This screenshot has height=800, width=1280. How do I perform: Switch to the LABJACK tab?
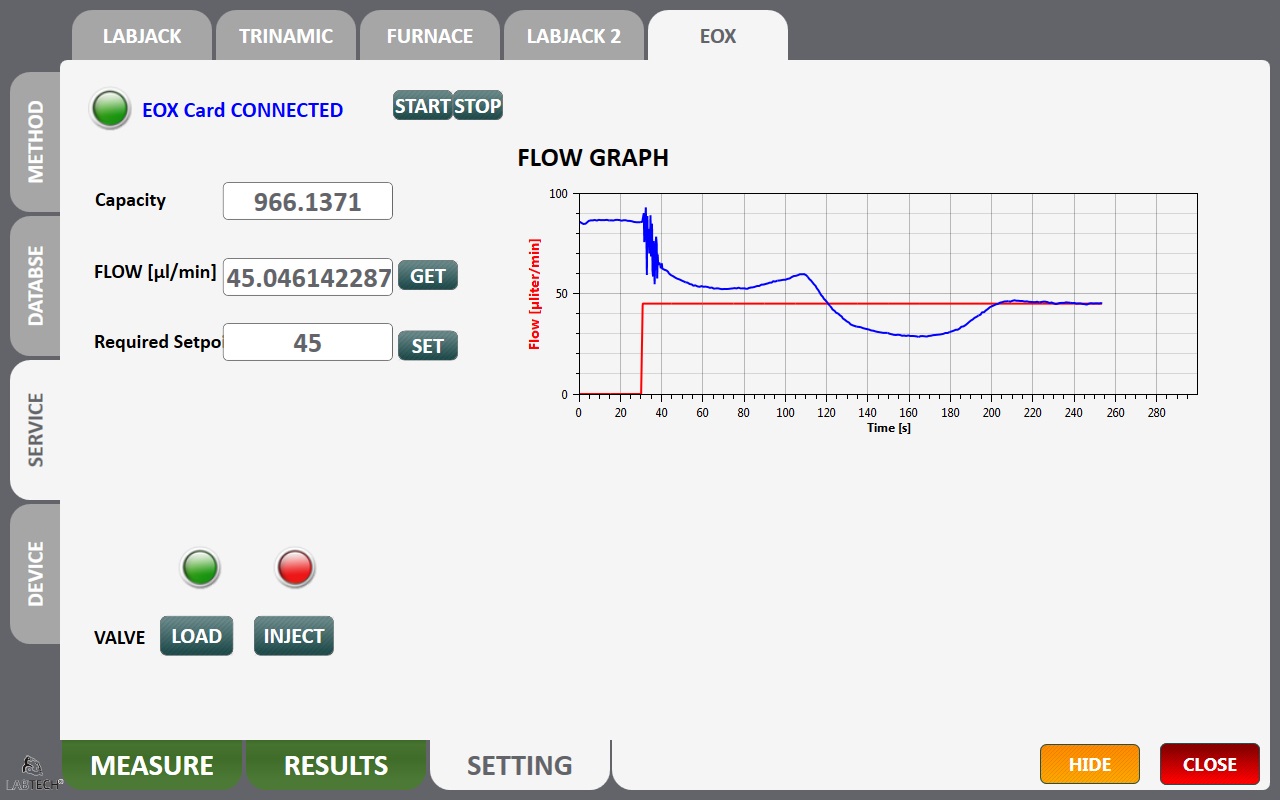coord(142,36)
